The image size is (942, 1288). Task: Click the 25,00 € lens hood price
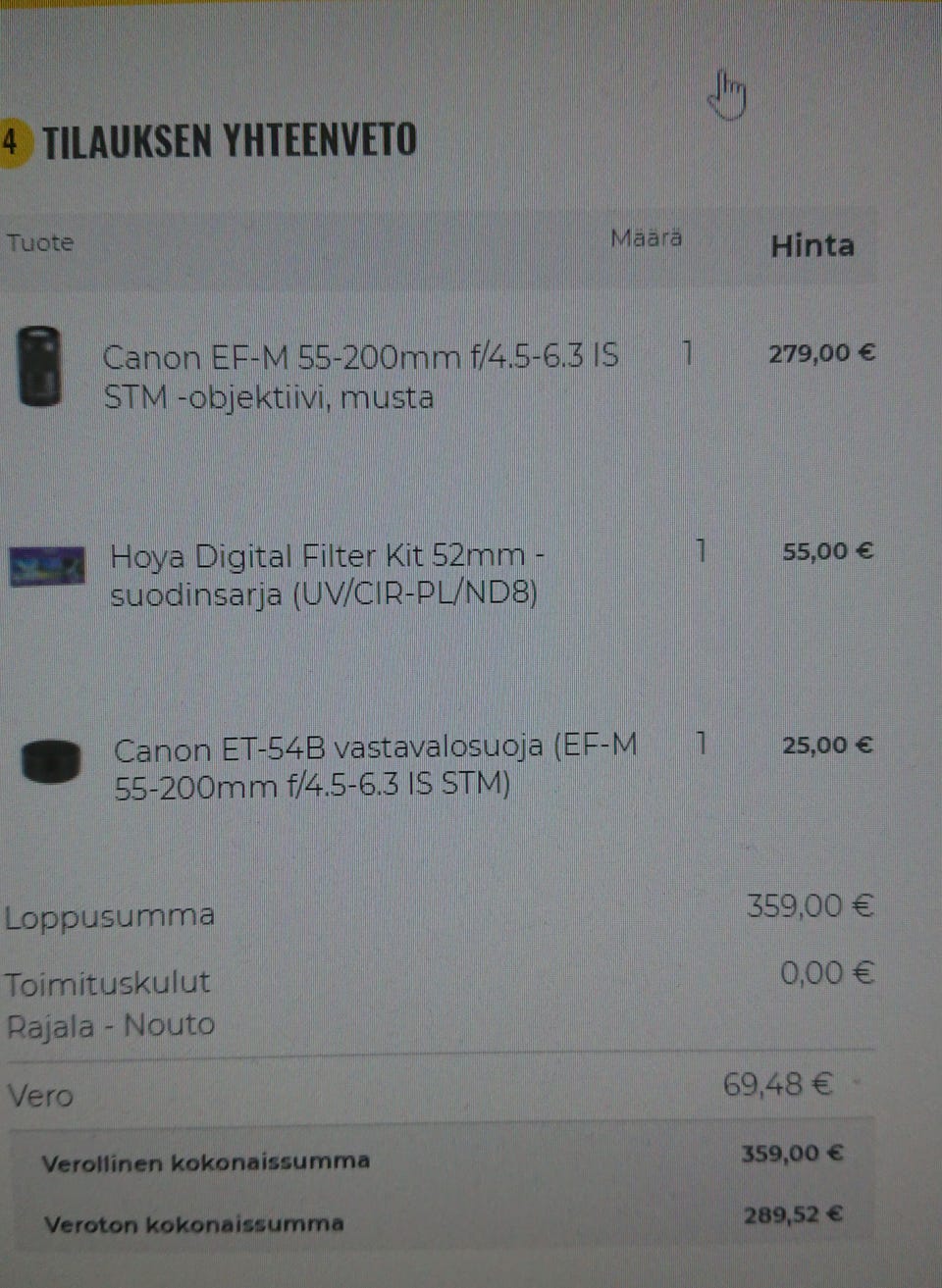point(827,746)
